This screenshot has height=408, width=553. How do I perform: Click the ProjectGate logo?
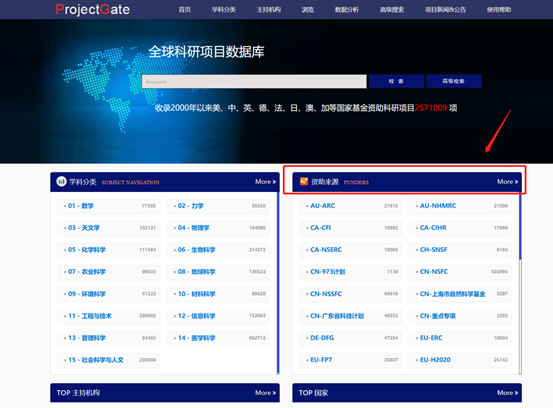92,10
